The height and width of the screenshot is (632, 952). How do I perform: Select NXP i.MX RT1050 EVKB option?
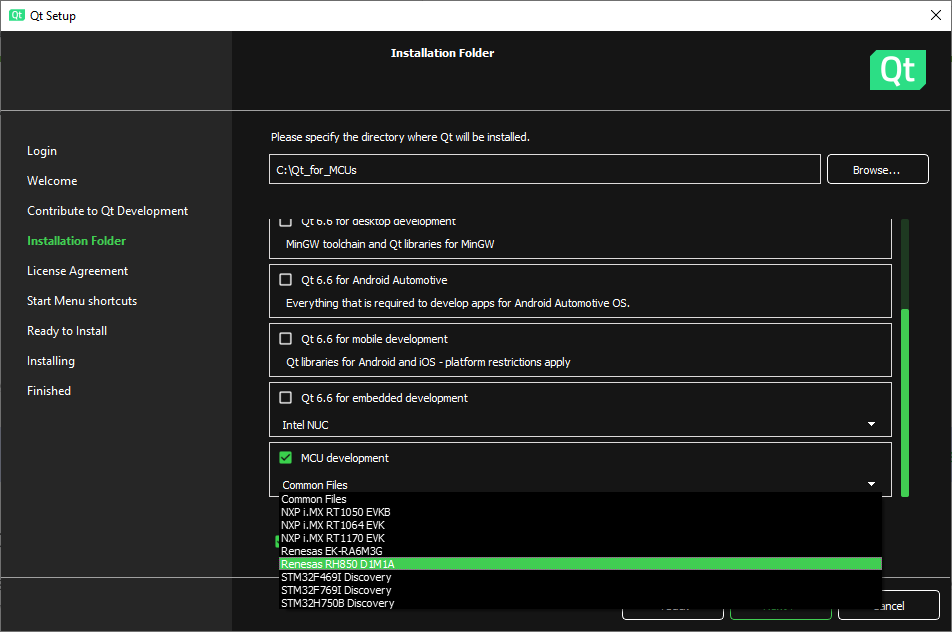[x=400, y=512]
